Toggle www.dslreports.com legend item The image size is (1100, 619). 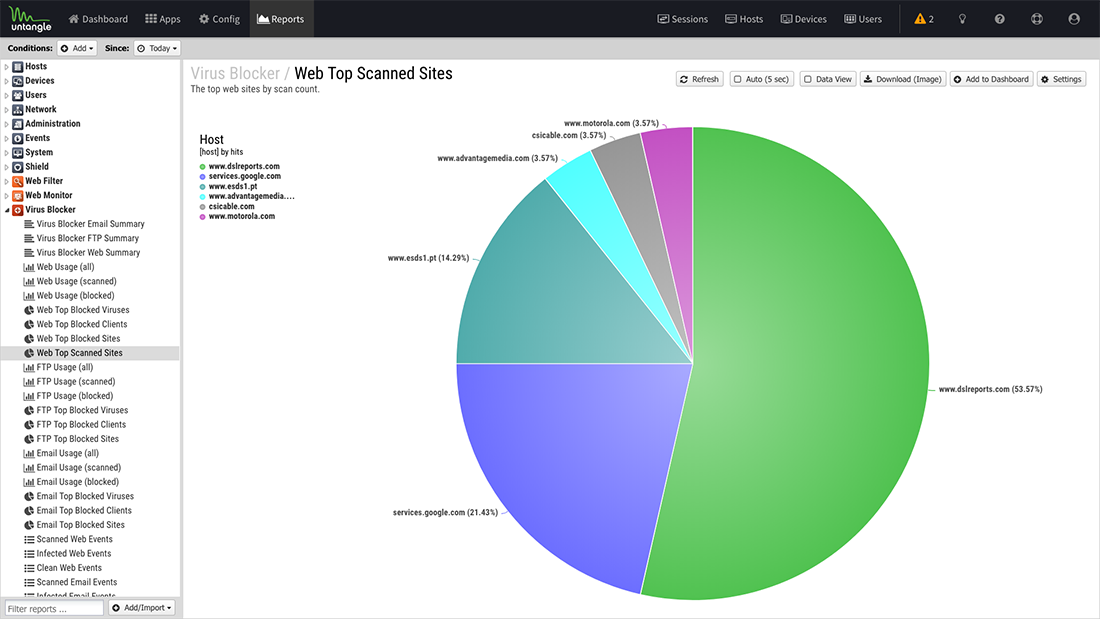point(239,166)
